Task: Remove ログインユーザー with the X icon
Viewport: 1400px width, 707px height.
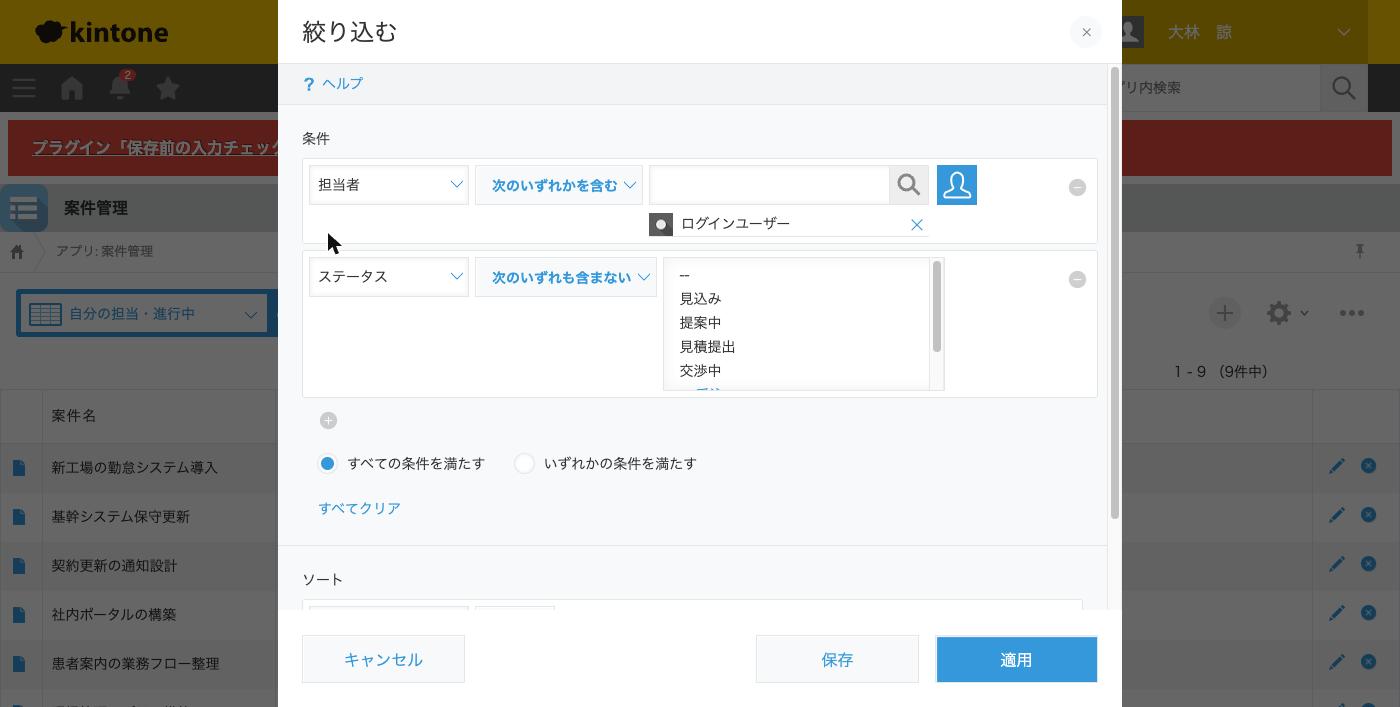Action: coord(916,225)
